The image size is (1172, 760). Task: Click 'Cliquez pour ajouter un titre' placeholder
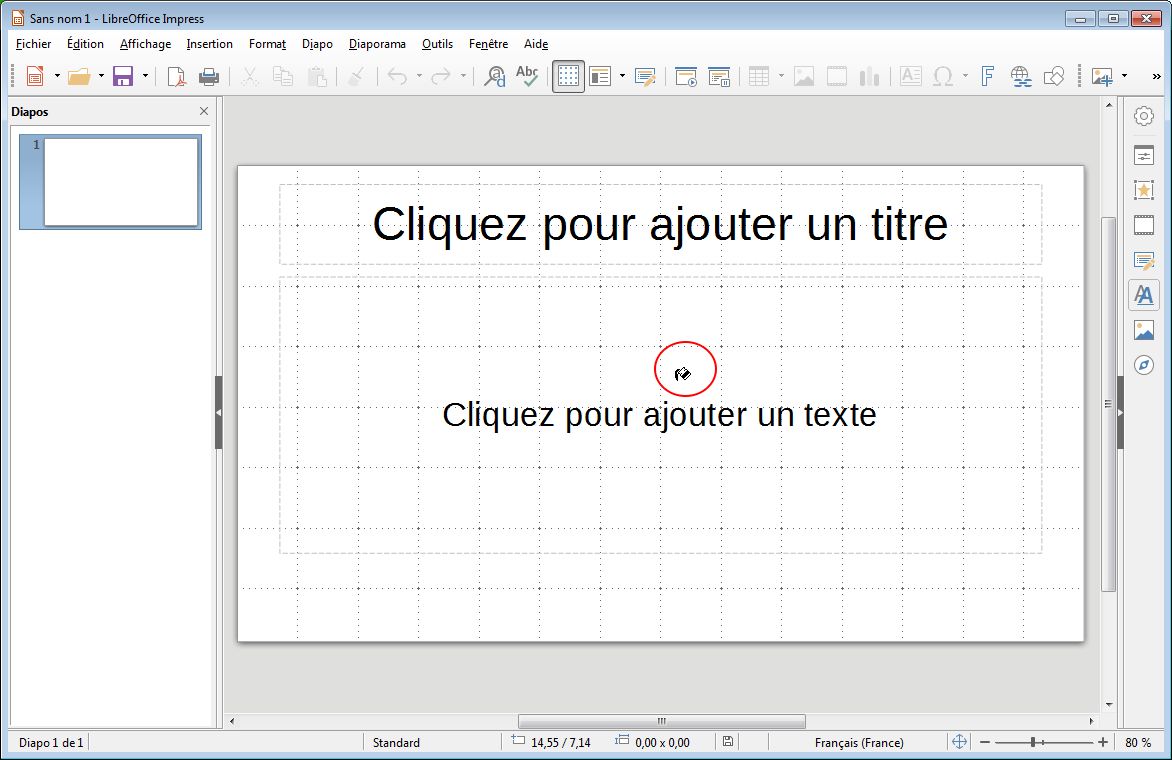pyautogui.click(x=660, y=224)
